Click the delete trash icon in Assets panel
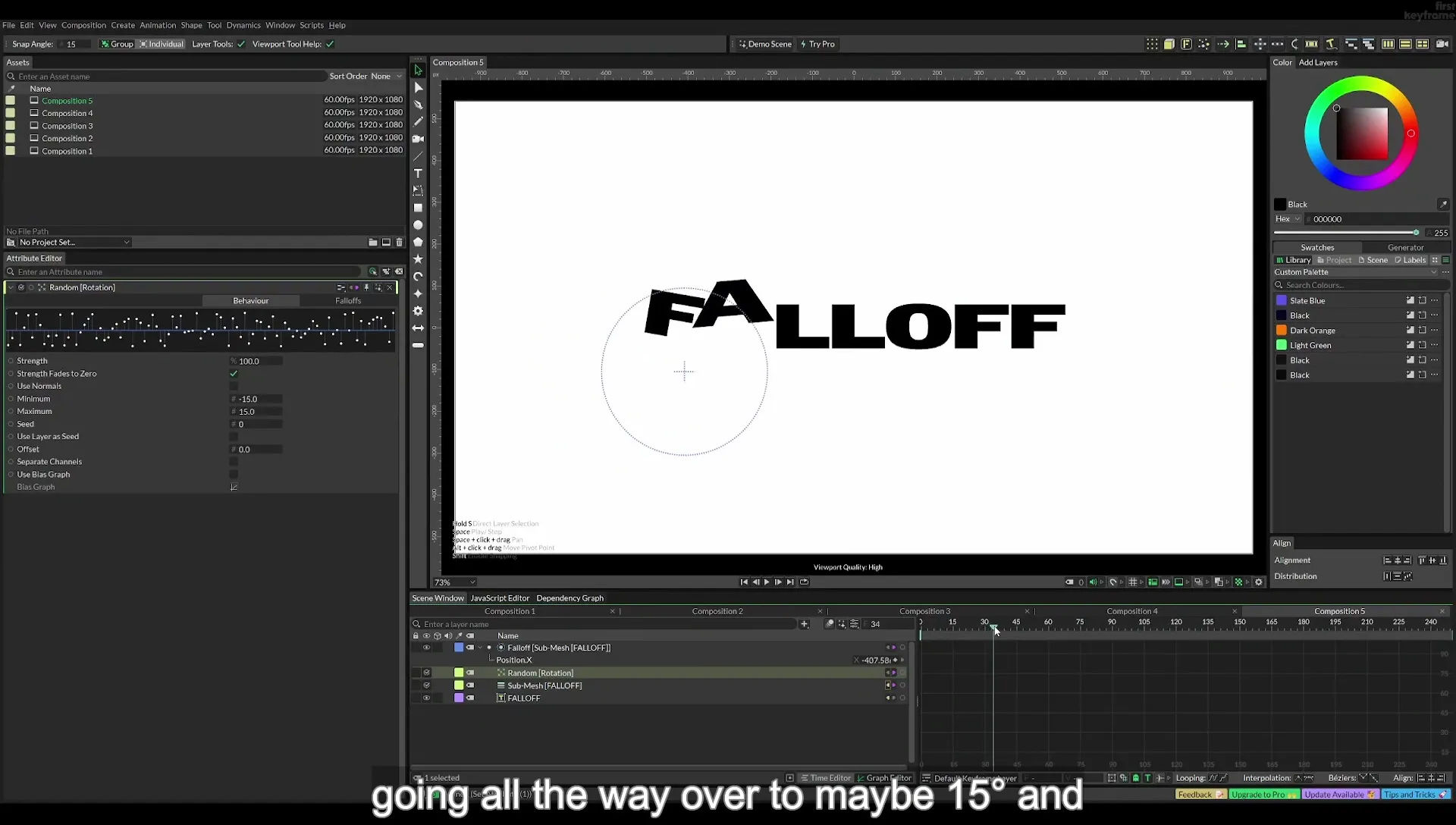The width and height of the screenshot is (1456, 825). click(x=400, y=242)
